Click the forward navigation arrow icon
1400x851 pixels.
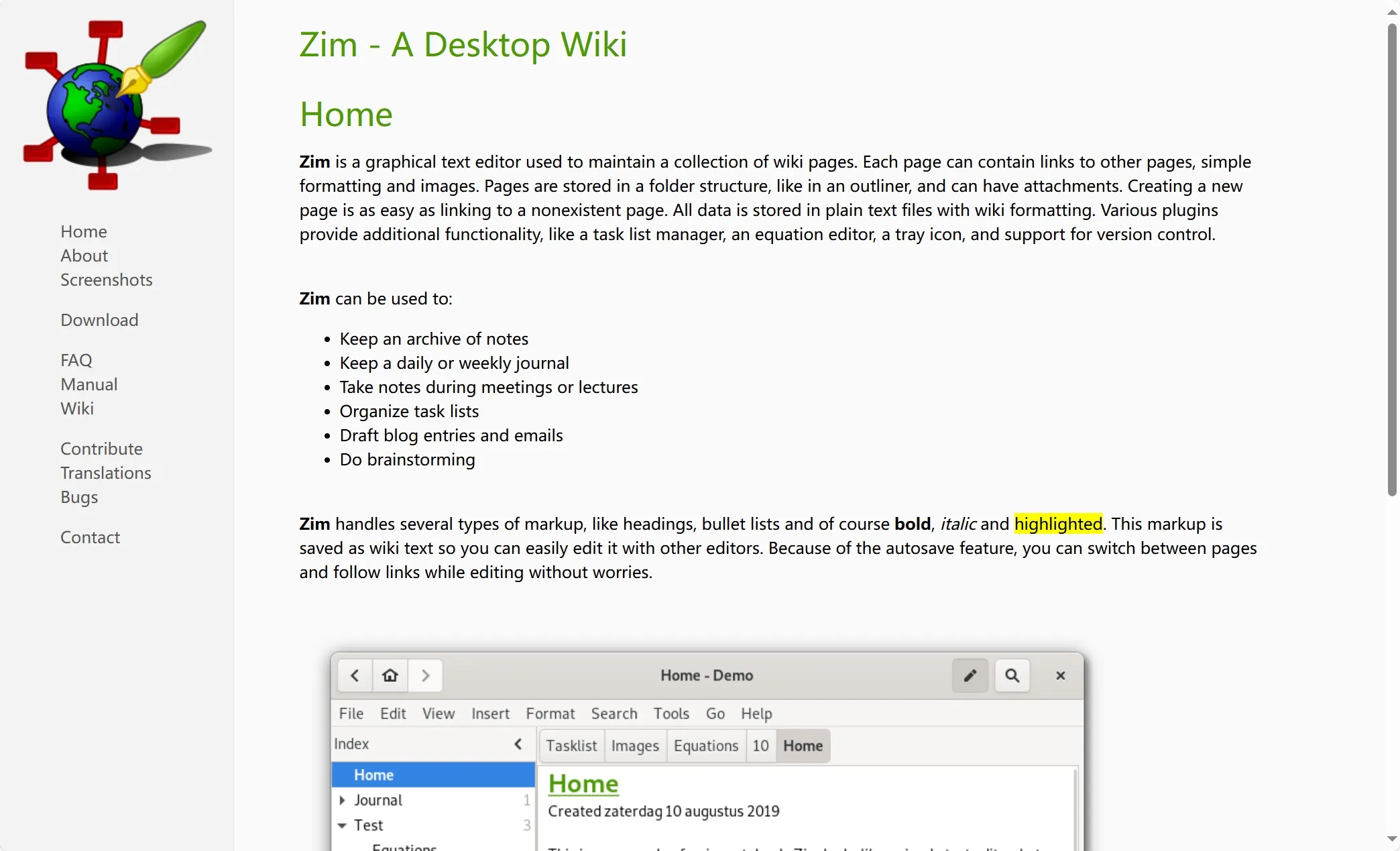(425, 675)
